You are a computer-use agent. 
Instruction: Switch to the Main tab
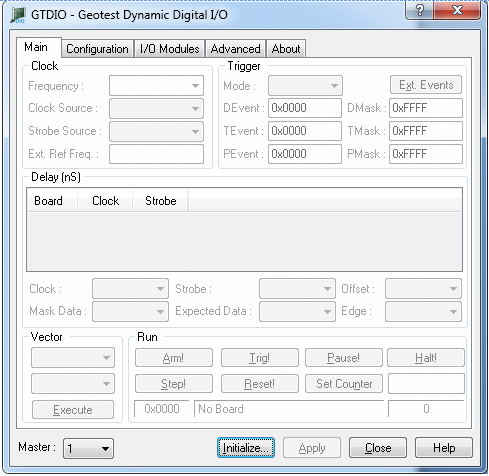tap(38, 47)
